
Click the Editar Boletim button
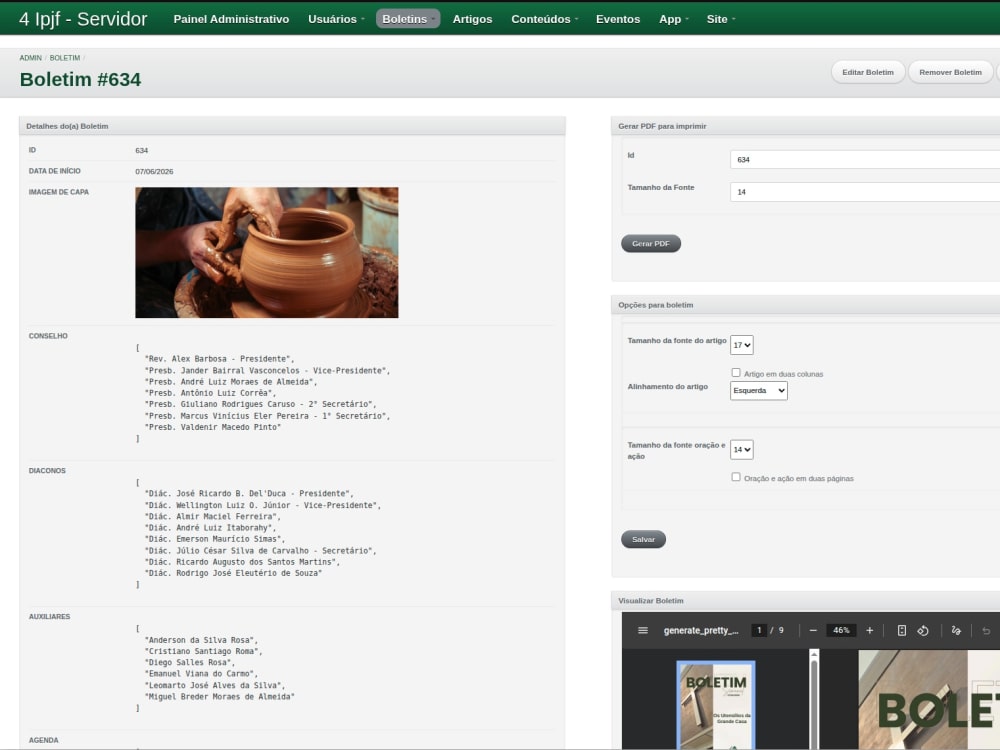[x=868, y=72]
